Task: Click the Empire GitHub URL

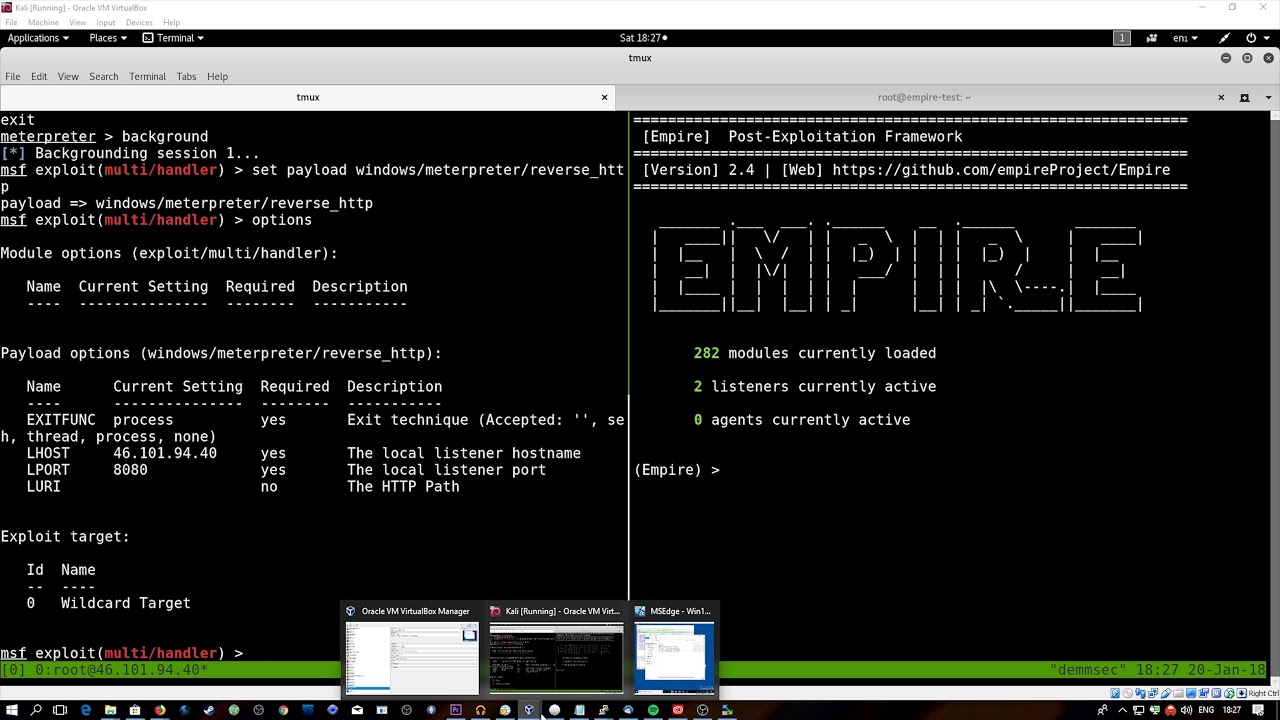Action: pyautogui.click(x=1001, y=170)
